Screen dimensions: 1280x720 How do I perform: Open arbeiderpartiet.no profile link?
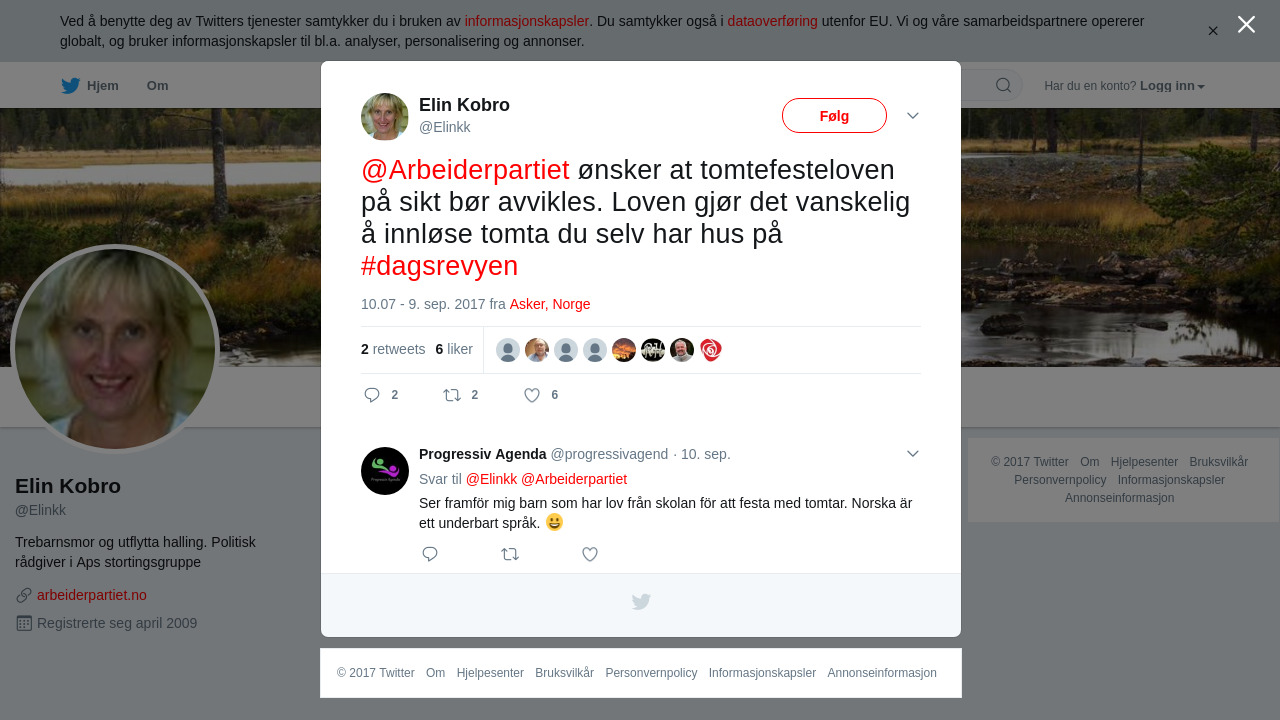pos(92,595)
